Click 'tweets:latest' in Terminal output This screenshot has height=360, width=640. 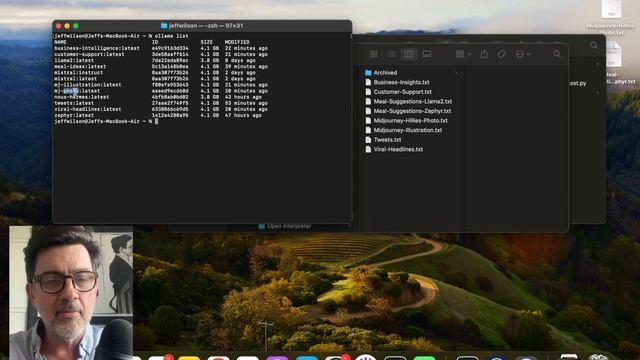point(74,103)
